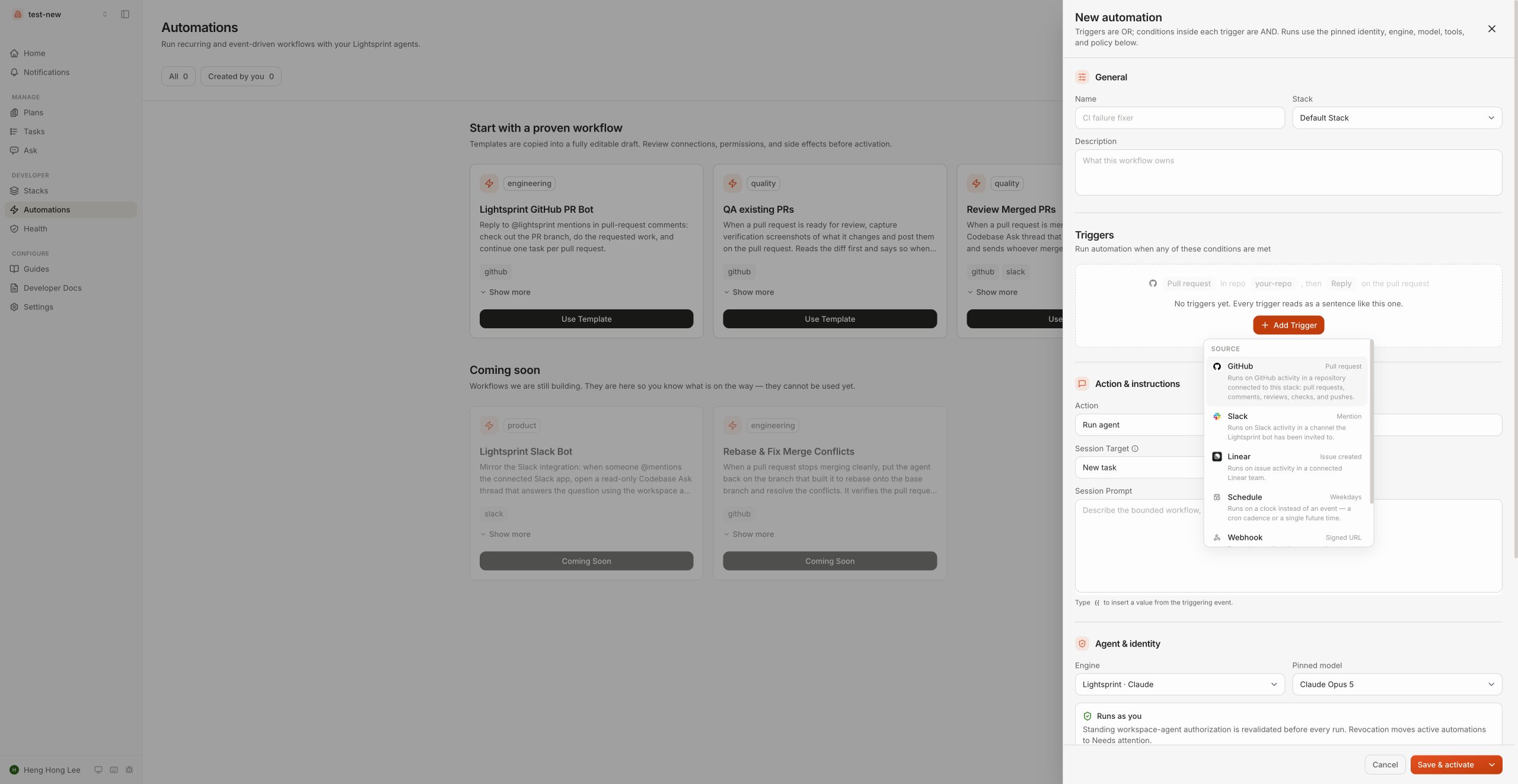Open the Default Stack dropdown
Screen dimensions: 1518x784
pyautogui.click(x=1397, y=118)
